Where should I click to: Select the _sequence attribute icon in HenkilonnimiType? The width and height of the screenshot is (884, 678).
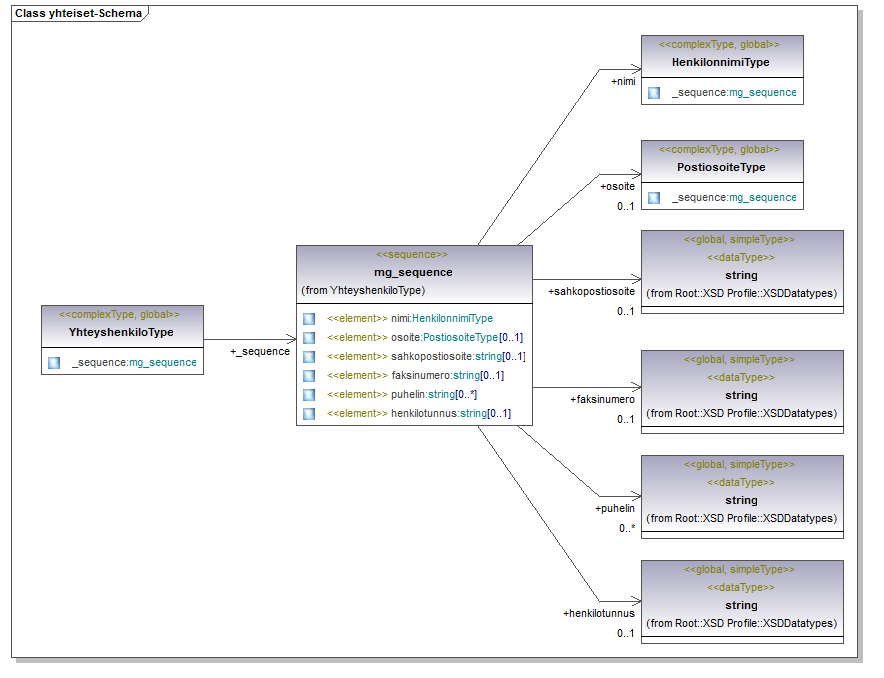(654, 93)
